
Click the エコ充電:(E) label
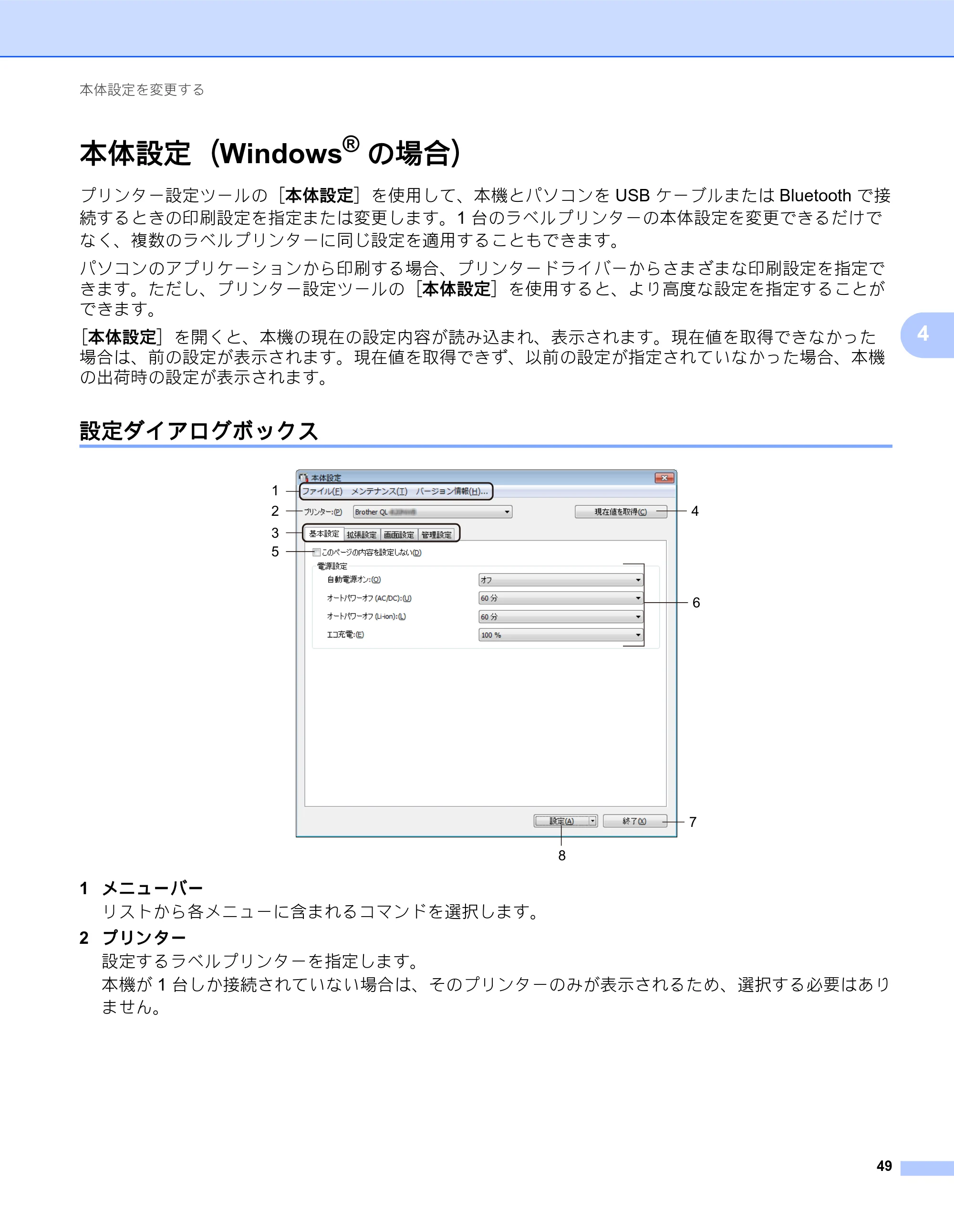[x=346, y=635]
